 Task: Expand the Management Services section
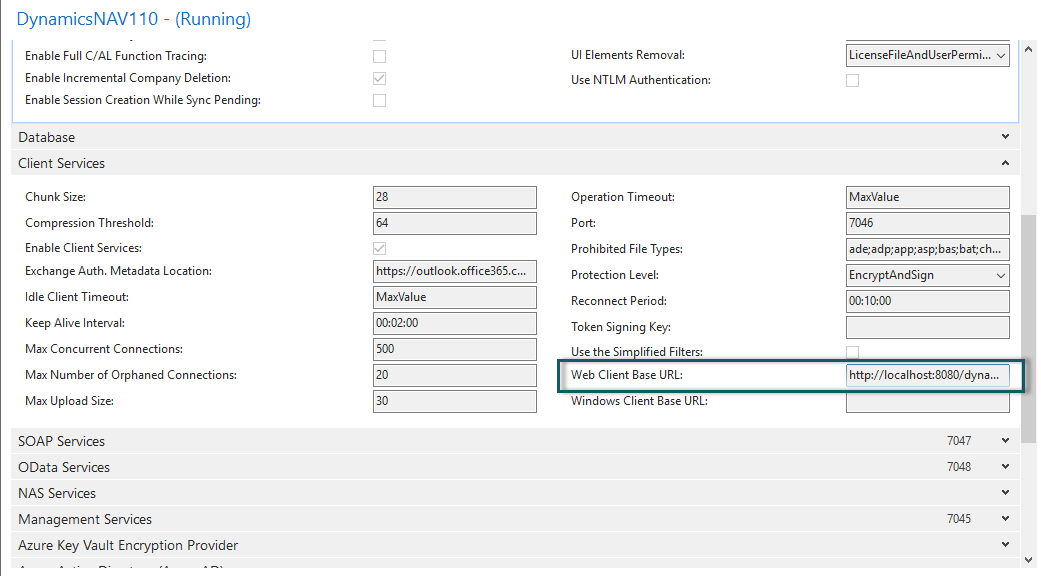[1005, 518]
